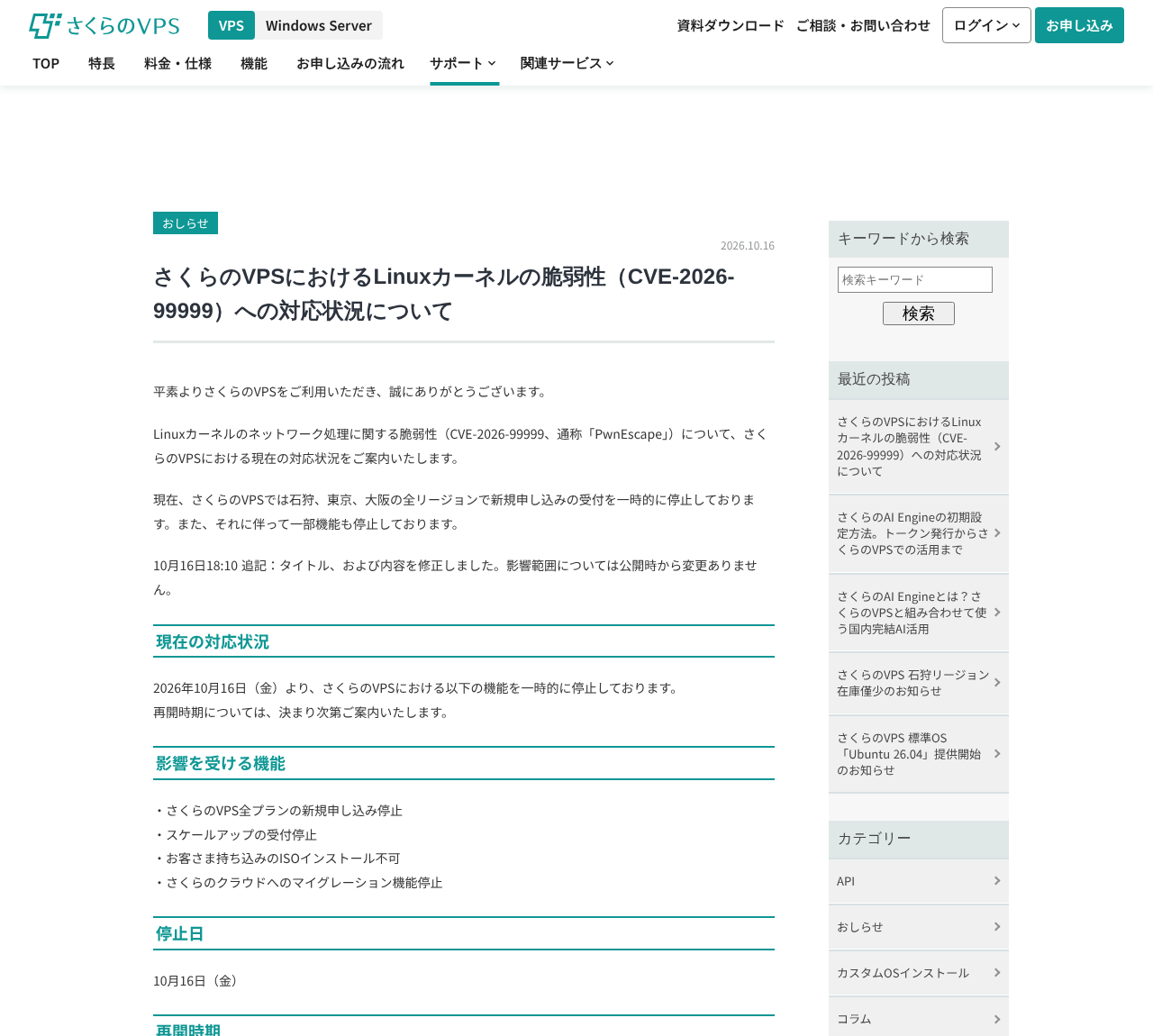Screen dimensions: 1153x1036
Task: Click the chevron in the おしらせ category row
Action: [x=997, y=927]
